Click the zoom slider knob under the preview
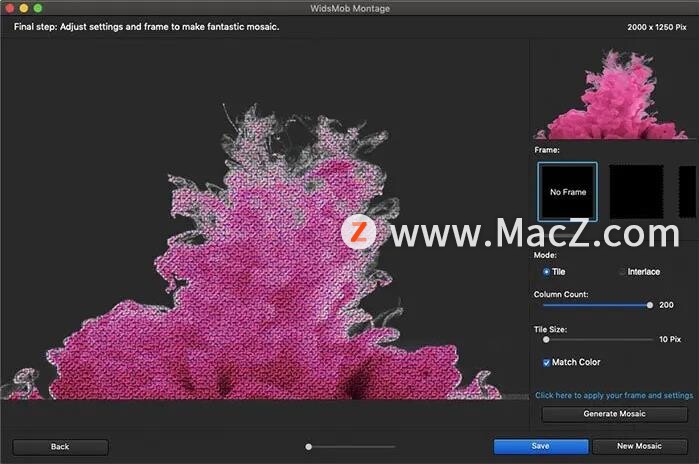 pos(308,447)
